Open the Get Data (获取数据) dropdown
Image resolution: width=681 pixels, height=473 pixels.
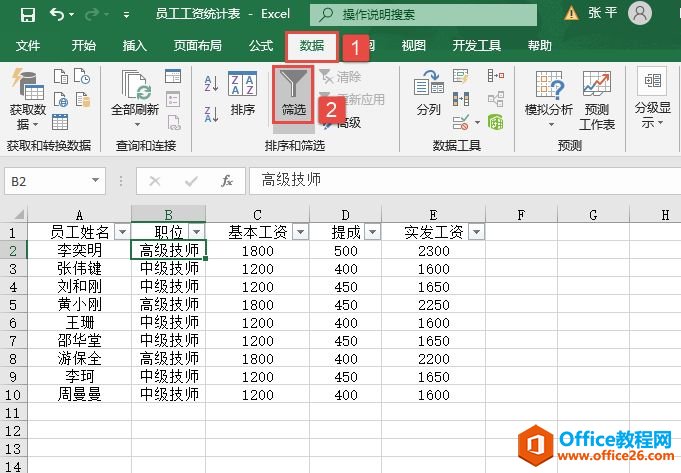[26, 105]
